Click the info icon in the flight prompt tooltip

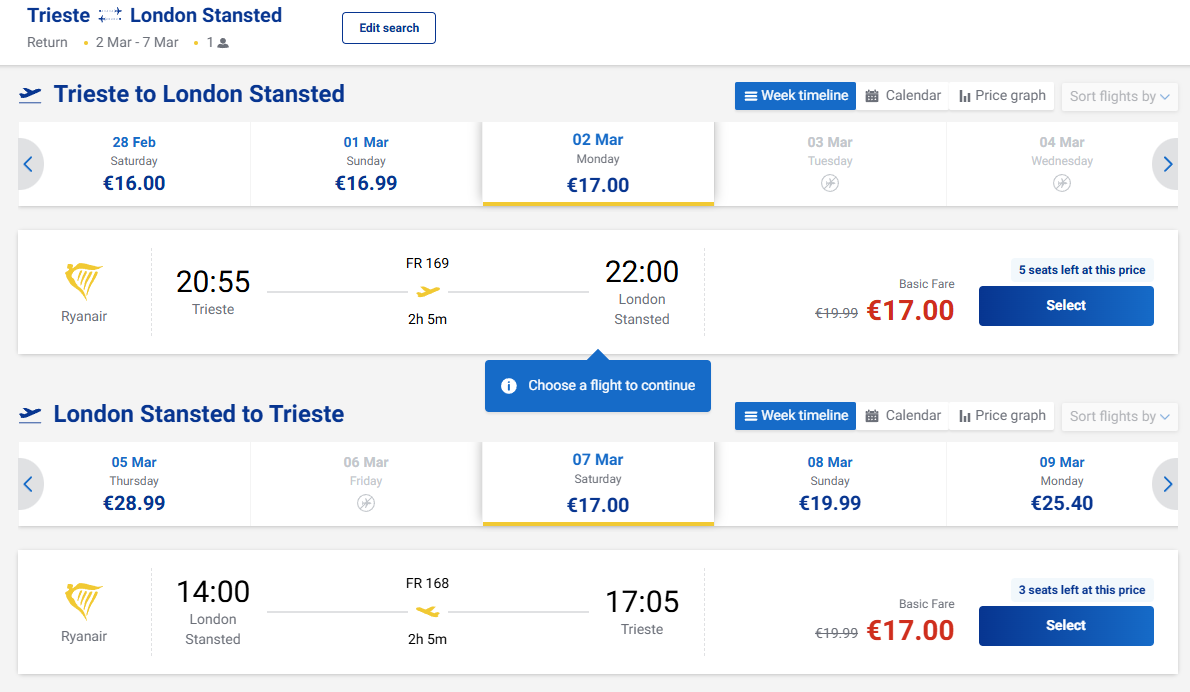tap(509, 386)
